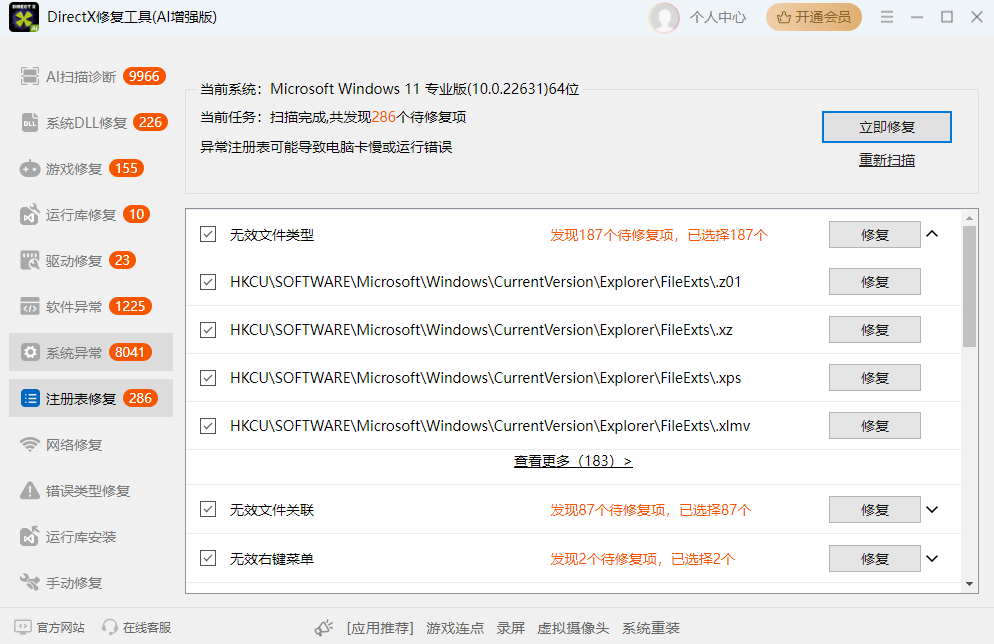Open the 游戏连点 auto-clicker tool
The image size is (994, 644).
click(453, 628)
